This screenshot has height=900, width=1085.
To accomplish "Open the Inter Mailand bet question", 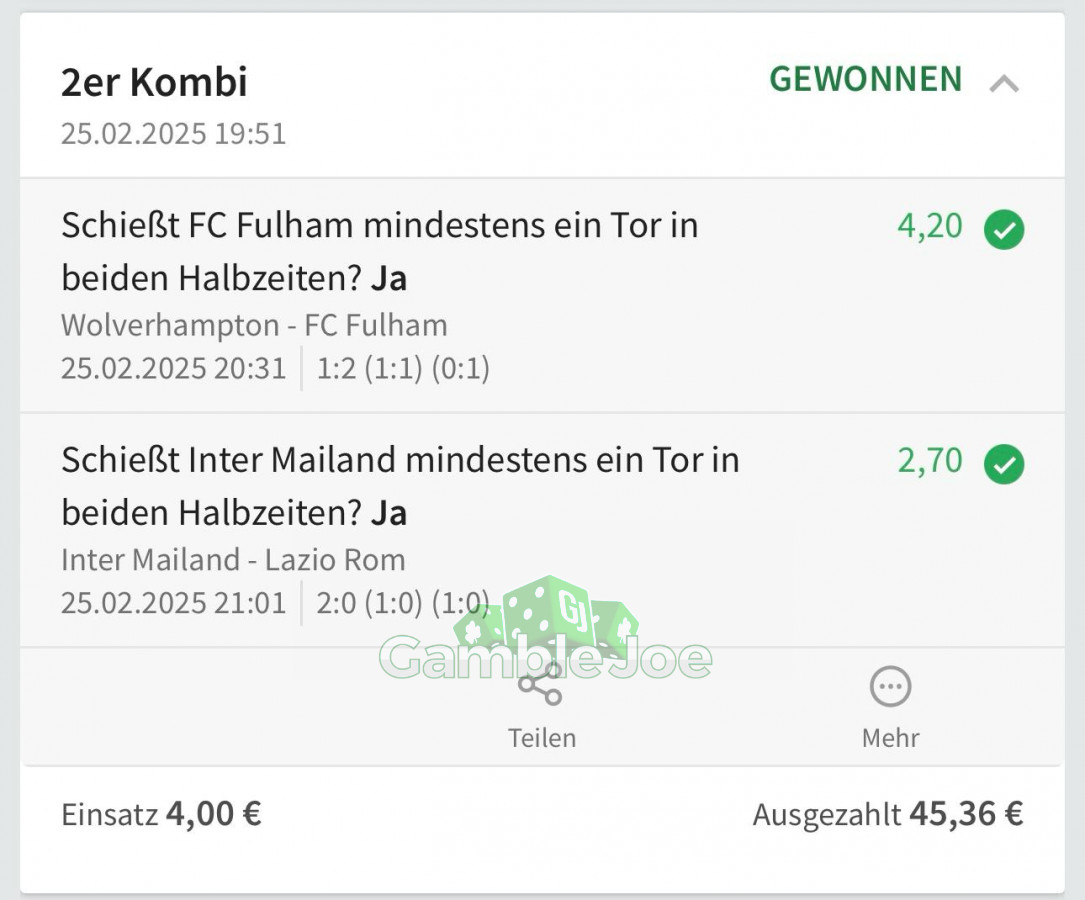I will click(400, 486).
